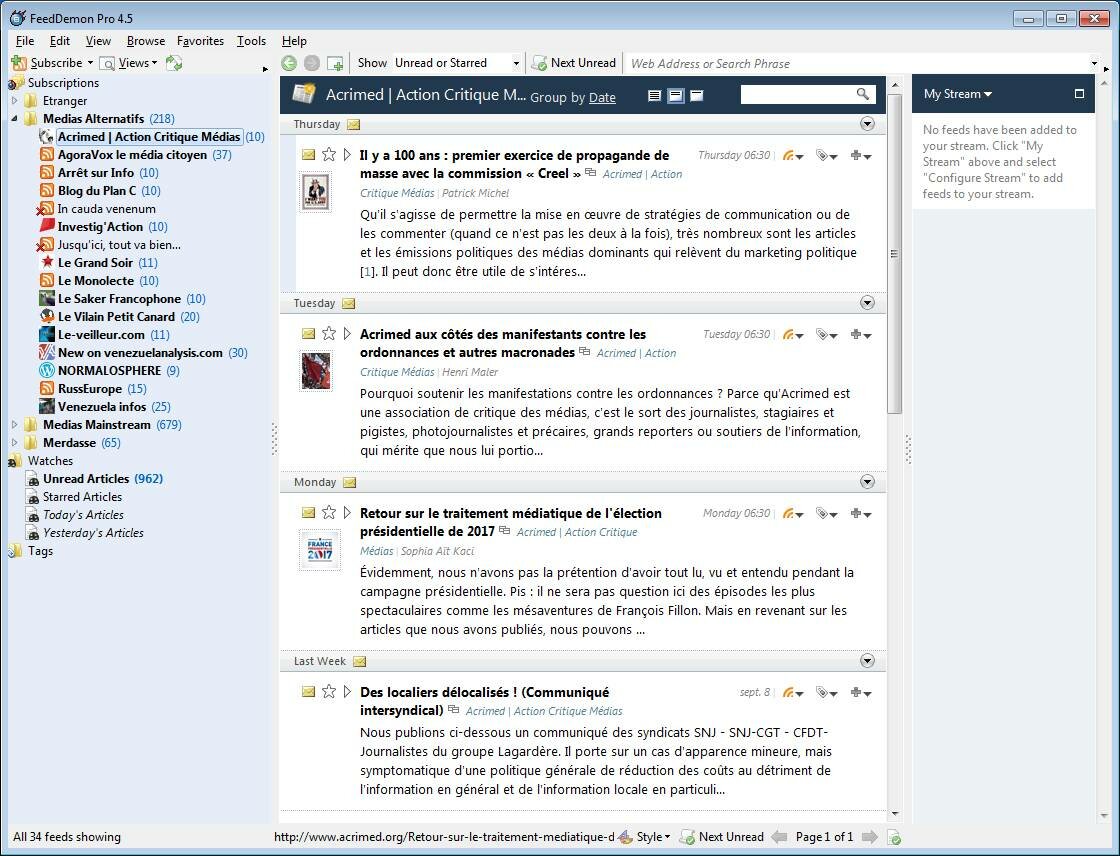Open the plus actions menu on '100 ans' article
1120x856 pixels.
click(x=860, y=155)
